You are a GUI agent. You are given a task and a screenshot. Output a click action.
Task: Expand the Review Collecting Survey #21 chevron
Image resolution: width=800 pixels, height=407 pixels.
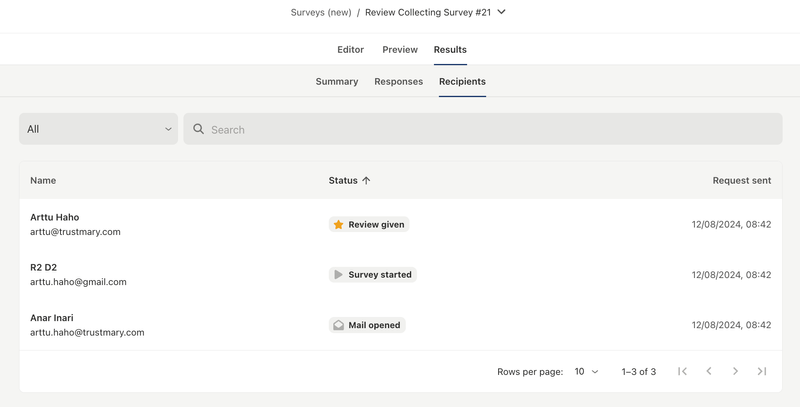[x=502, y=12]
